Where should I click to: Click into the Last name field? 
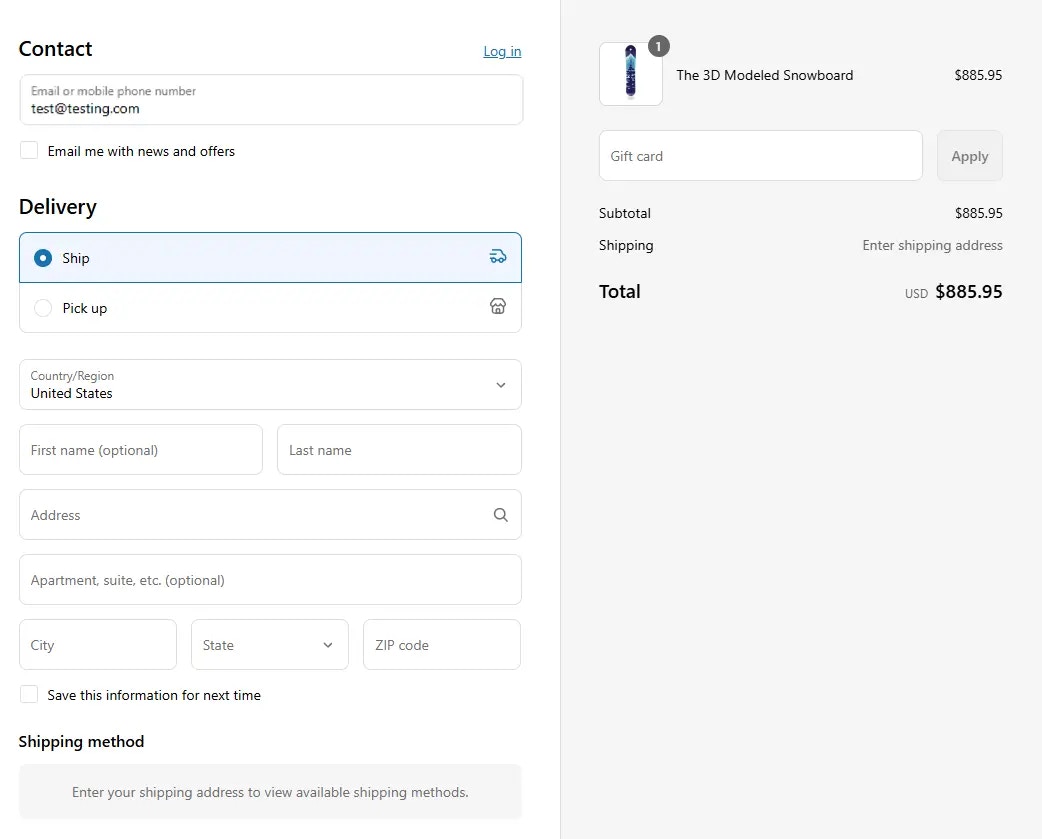click(x=399, y=450)
